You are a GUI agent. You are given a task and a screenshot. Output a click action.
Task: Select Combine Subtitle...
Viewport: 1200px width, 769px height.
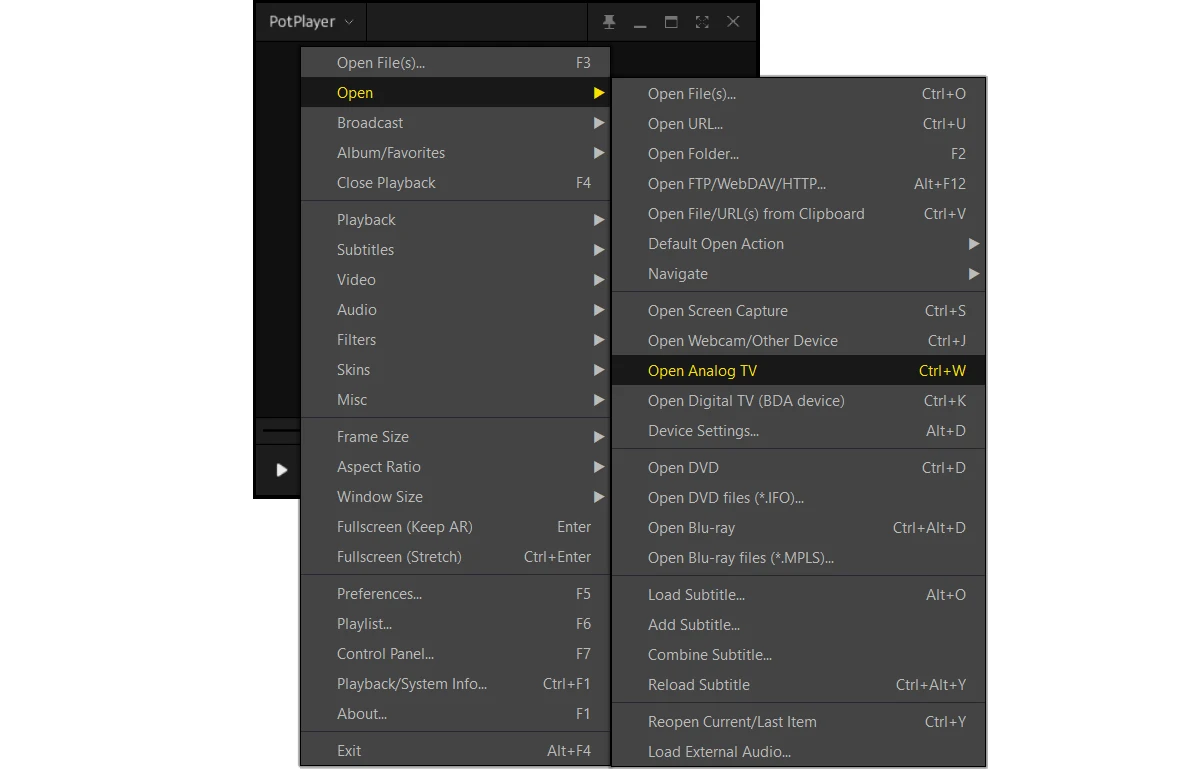tap(798, 655)
